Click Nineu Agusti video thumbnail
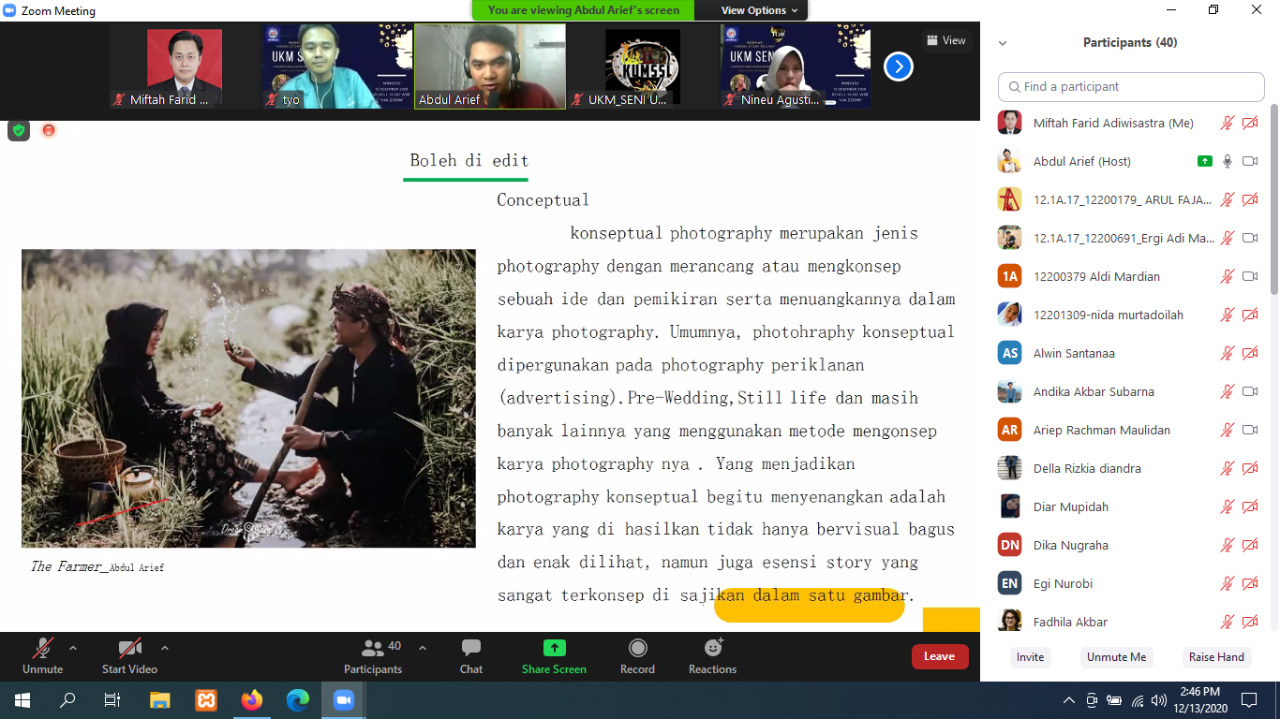The image size is (1280, 719). (796, 66)
